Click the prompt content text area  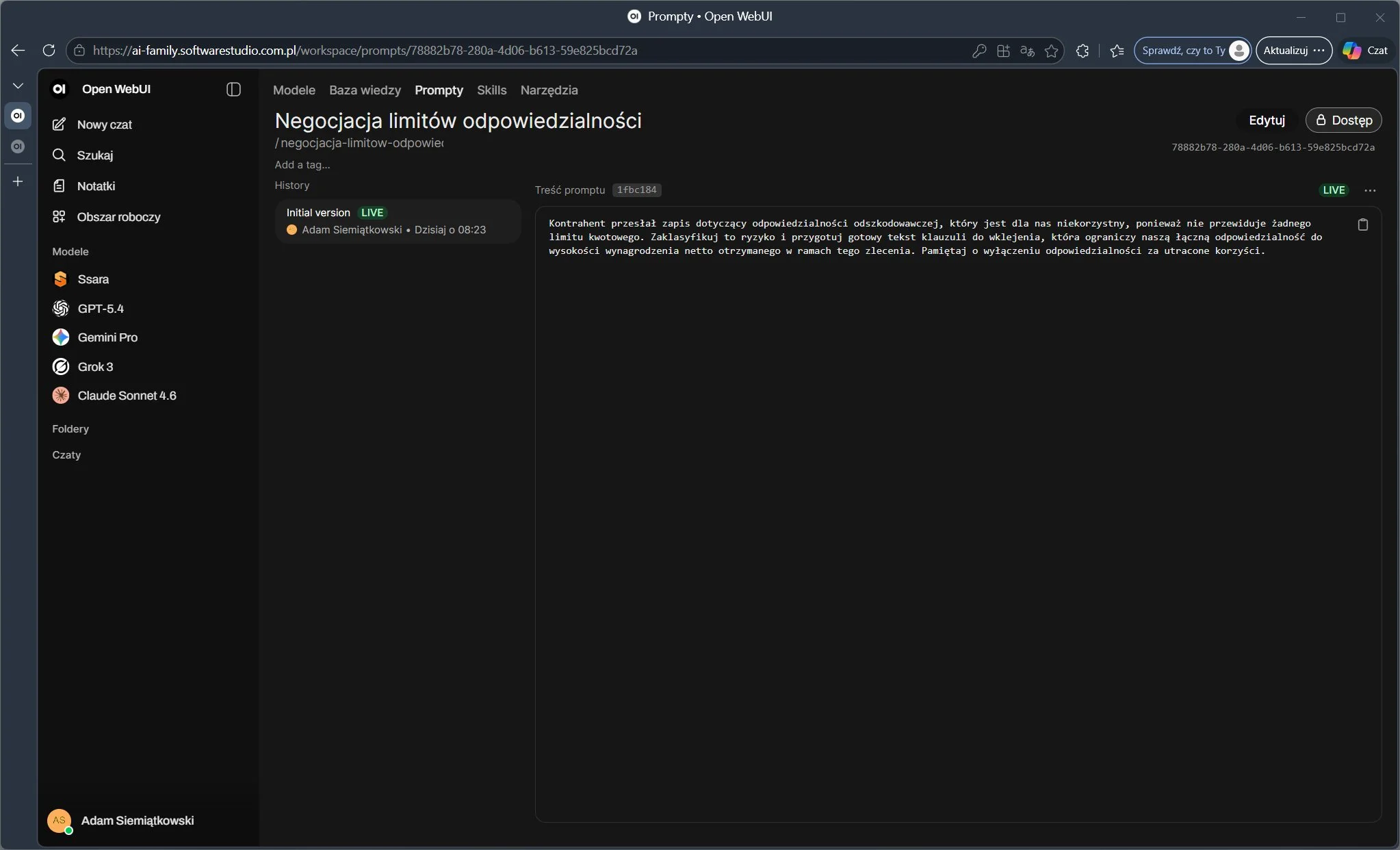coord(958,514)
